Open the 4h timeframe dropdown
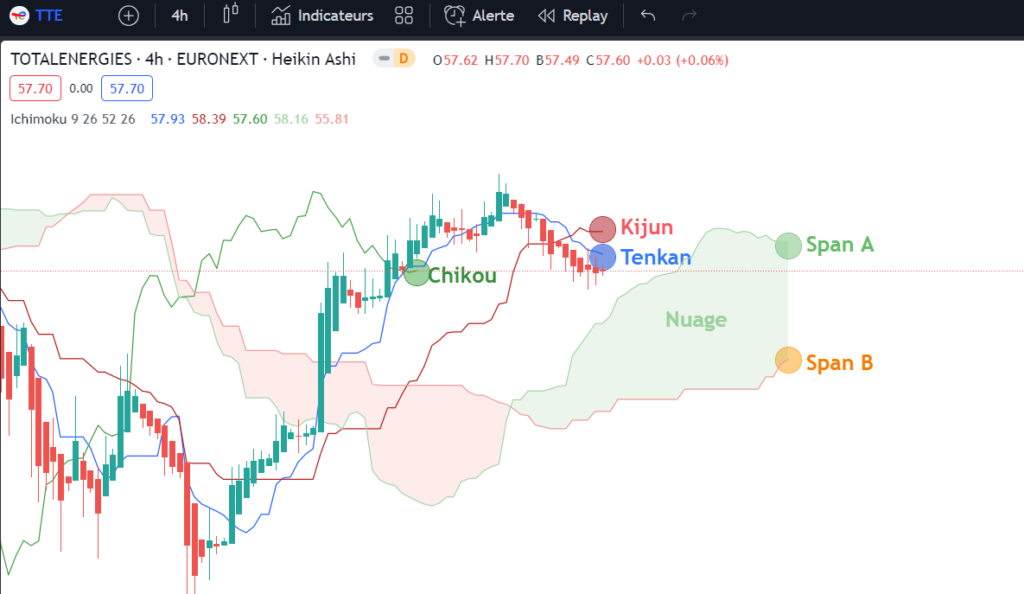This screenshot has height=594, width=1024. (180, 15)
